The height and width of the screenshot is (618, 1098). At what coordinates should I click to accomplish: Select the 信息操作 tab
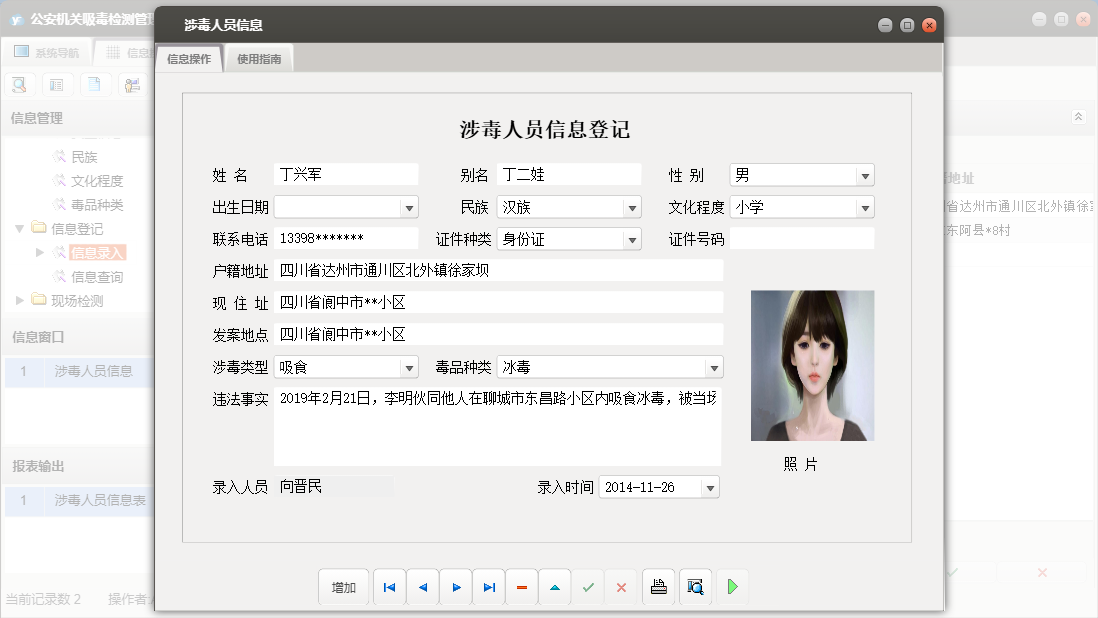pos(188,57)
